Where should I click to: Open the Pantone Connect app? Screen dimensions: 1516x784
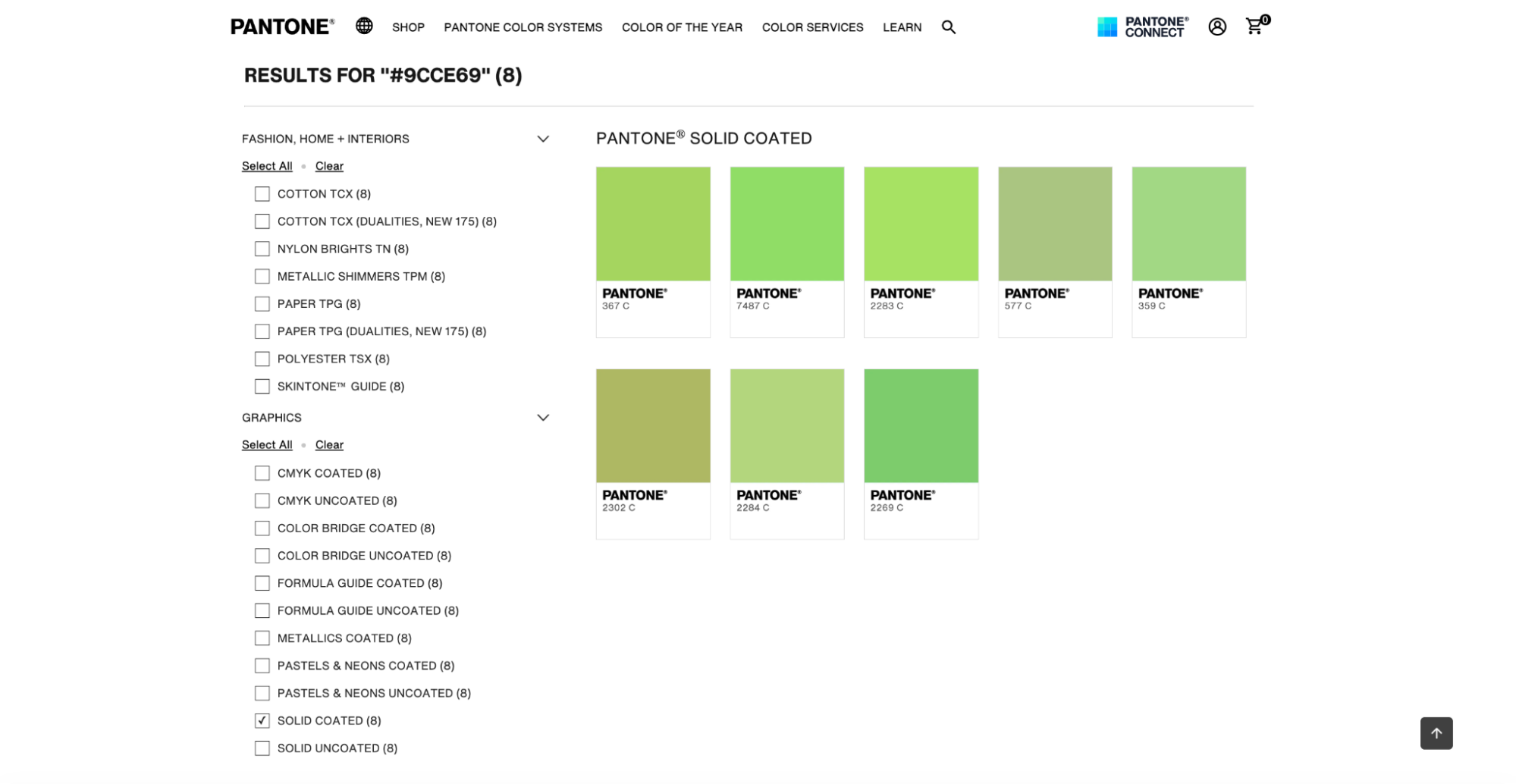click(1142, 27)
